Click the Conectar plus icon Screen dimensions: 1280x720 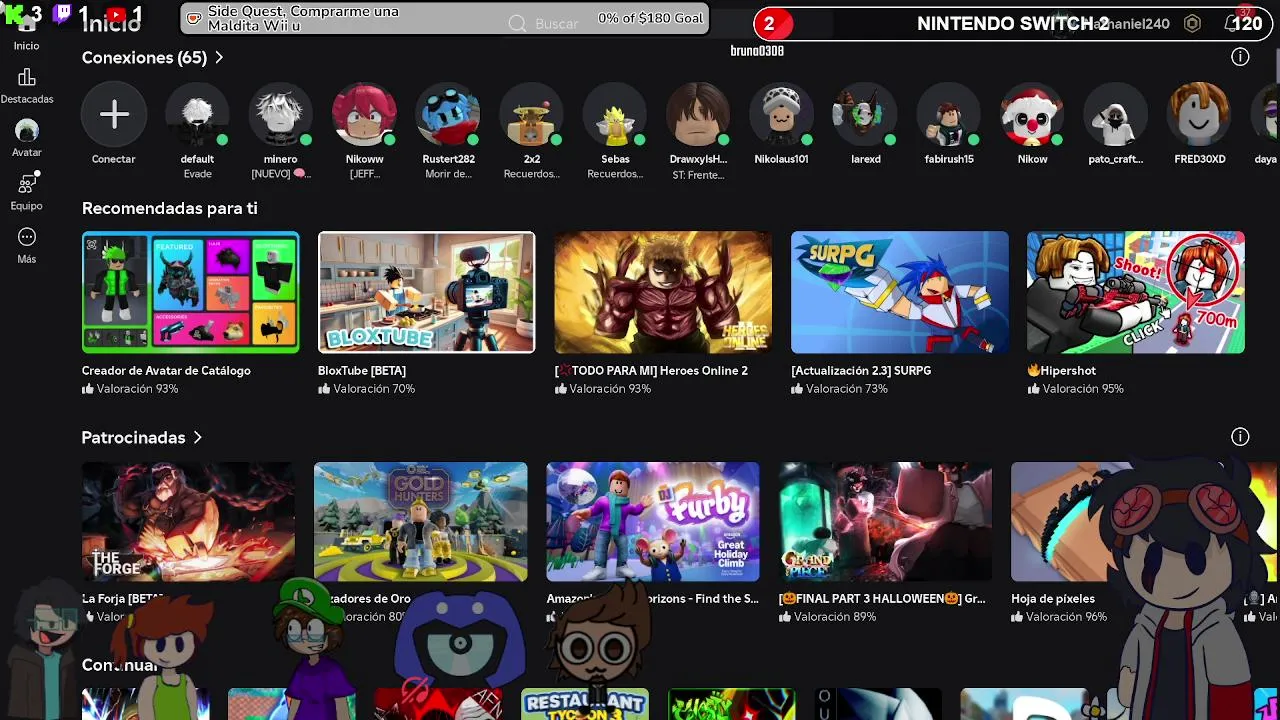coord(114,115)
